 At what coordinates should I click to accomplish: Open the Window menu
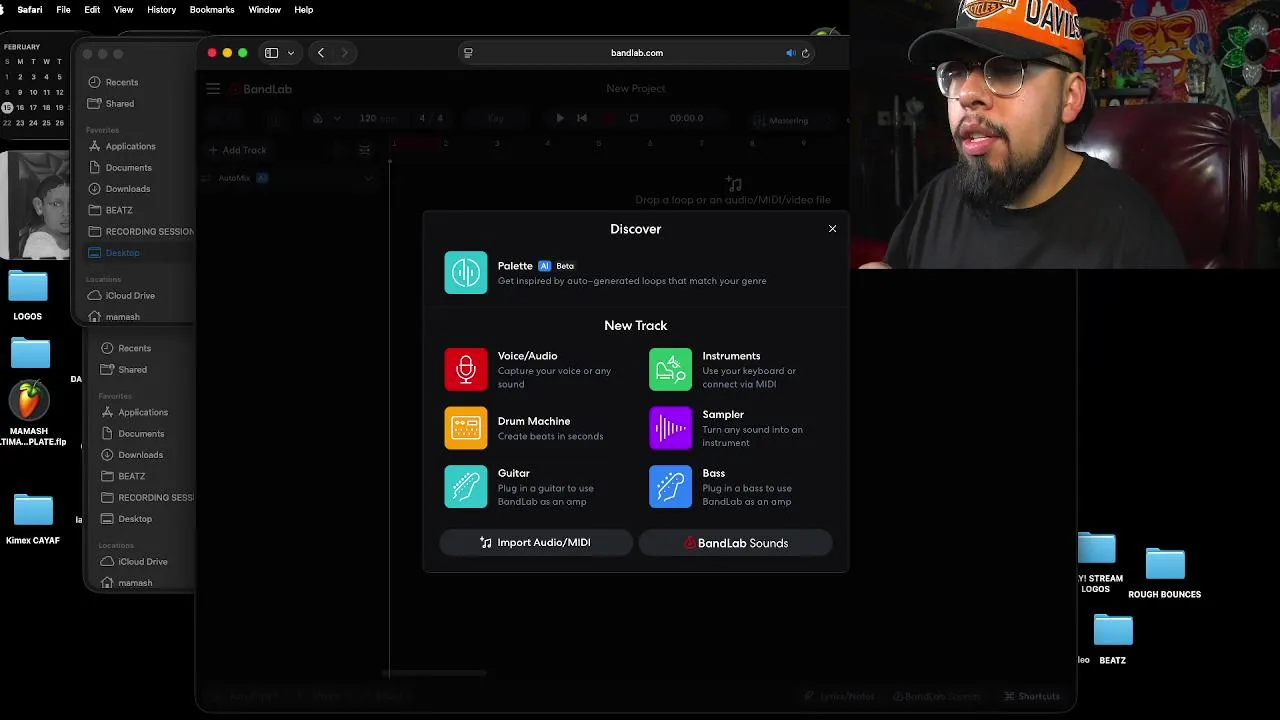pyautogui.click(x=264, y=9)
